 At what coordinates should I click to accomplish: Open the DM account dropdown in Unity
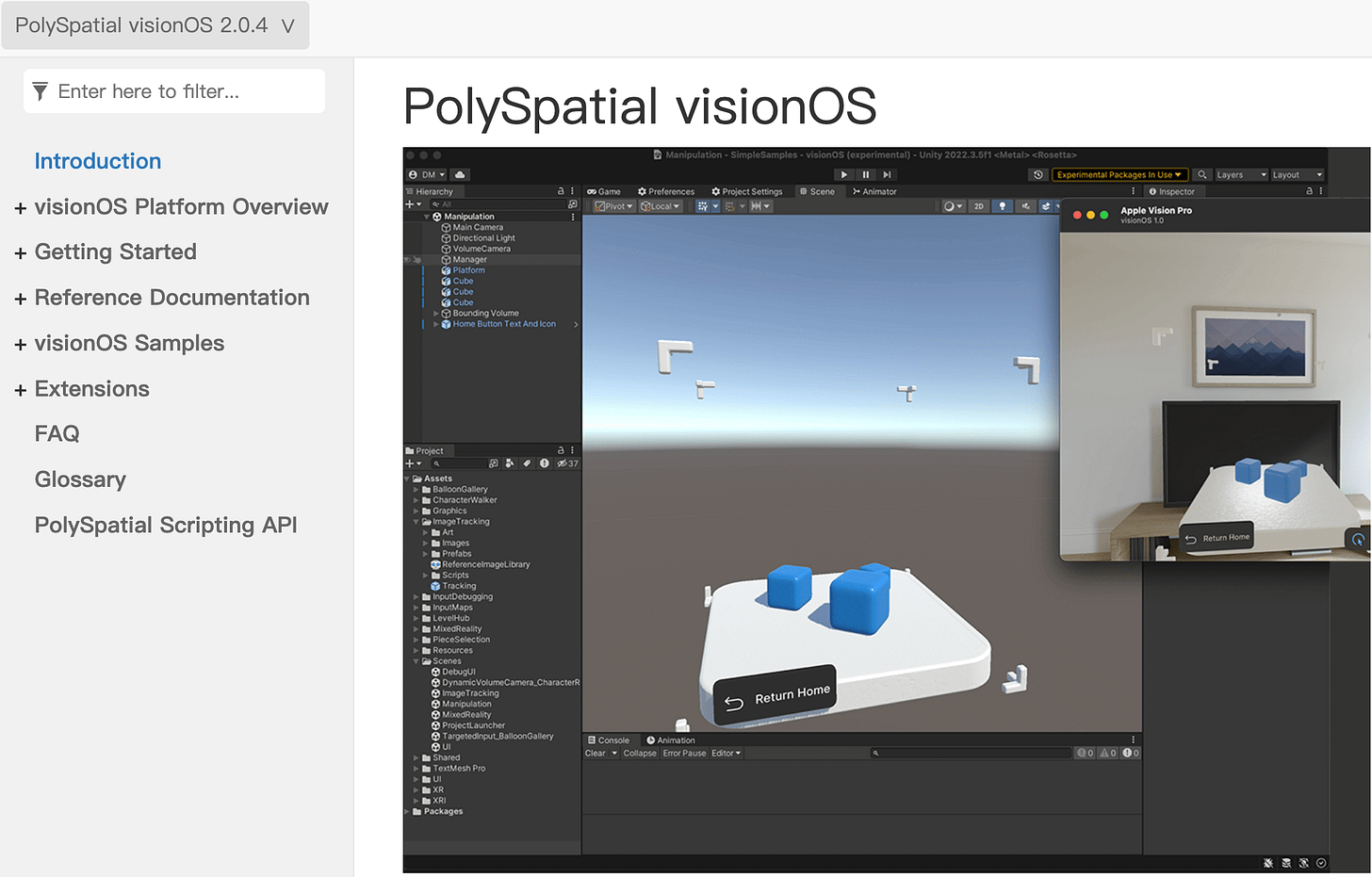[x=427, y=174]
